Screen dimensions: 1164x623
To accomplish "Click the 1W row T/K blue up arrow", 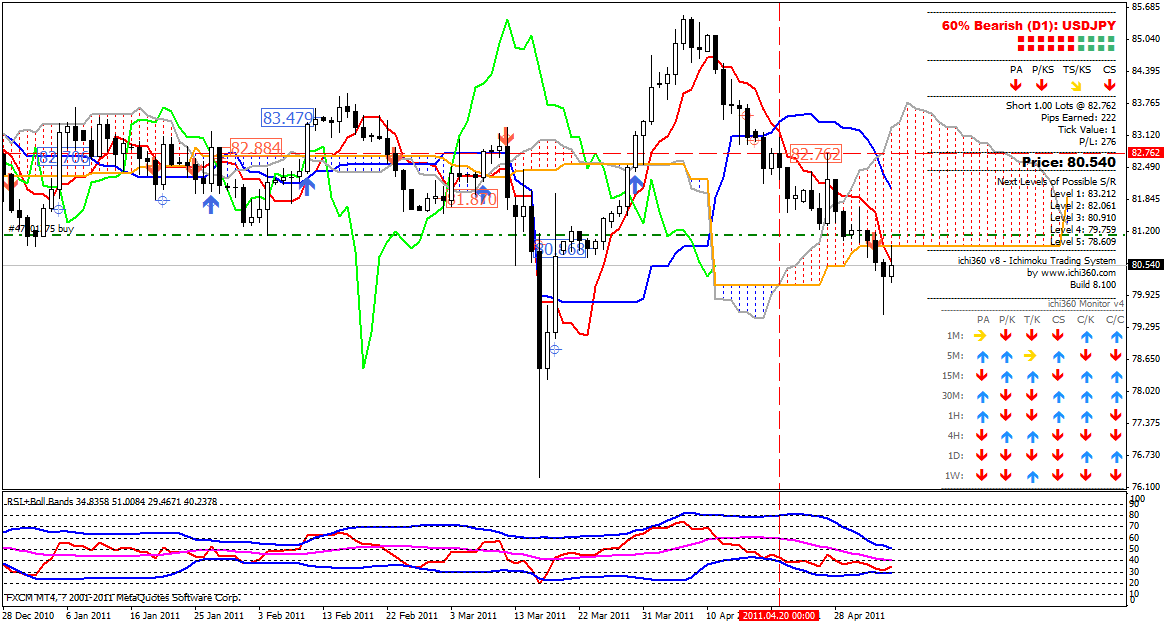I will (x=1032, y=475).
